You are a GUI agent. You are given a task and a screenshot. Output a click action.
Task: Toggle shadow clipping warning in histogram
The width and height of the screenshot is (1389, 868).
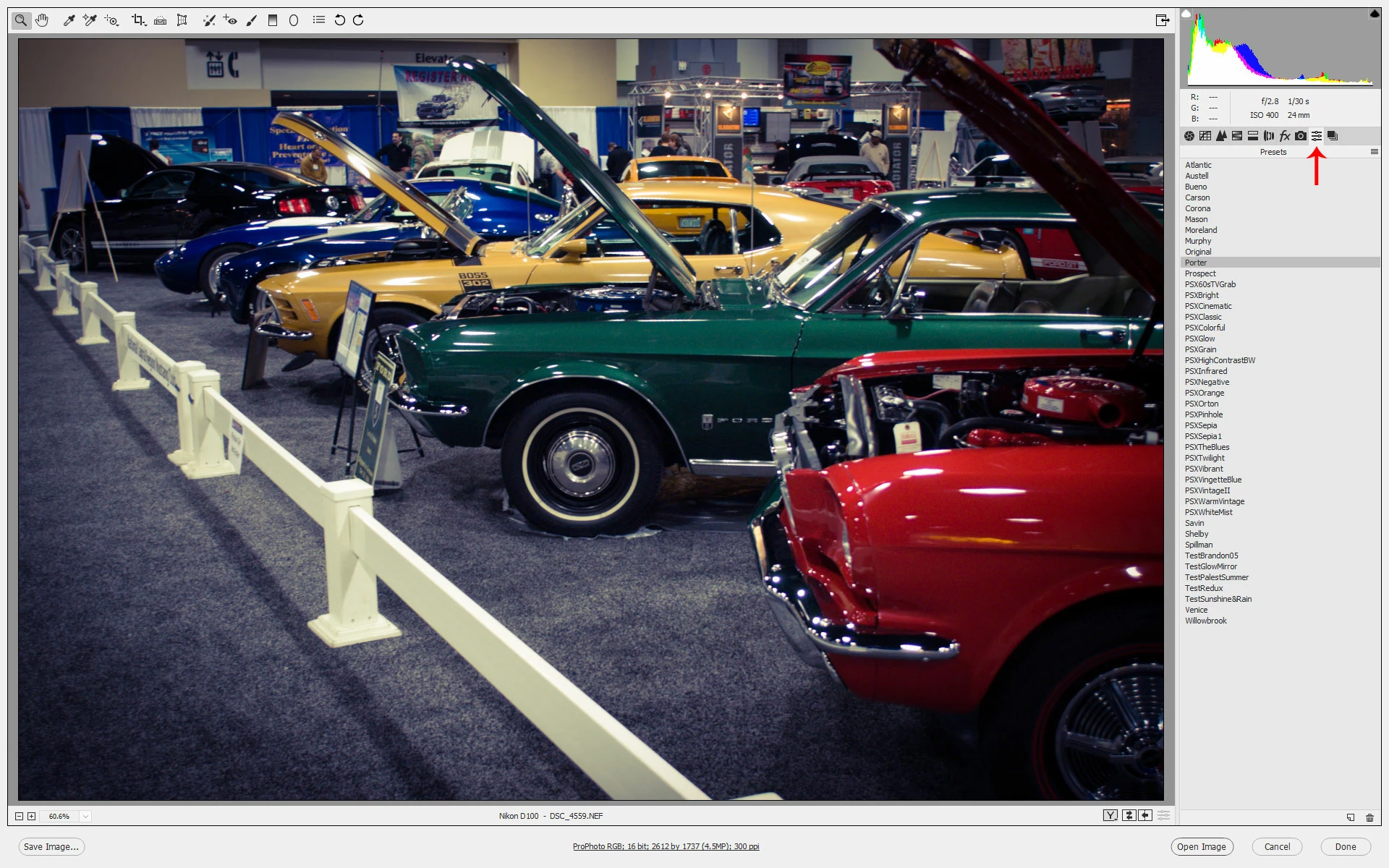click(1186, 14)
